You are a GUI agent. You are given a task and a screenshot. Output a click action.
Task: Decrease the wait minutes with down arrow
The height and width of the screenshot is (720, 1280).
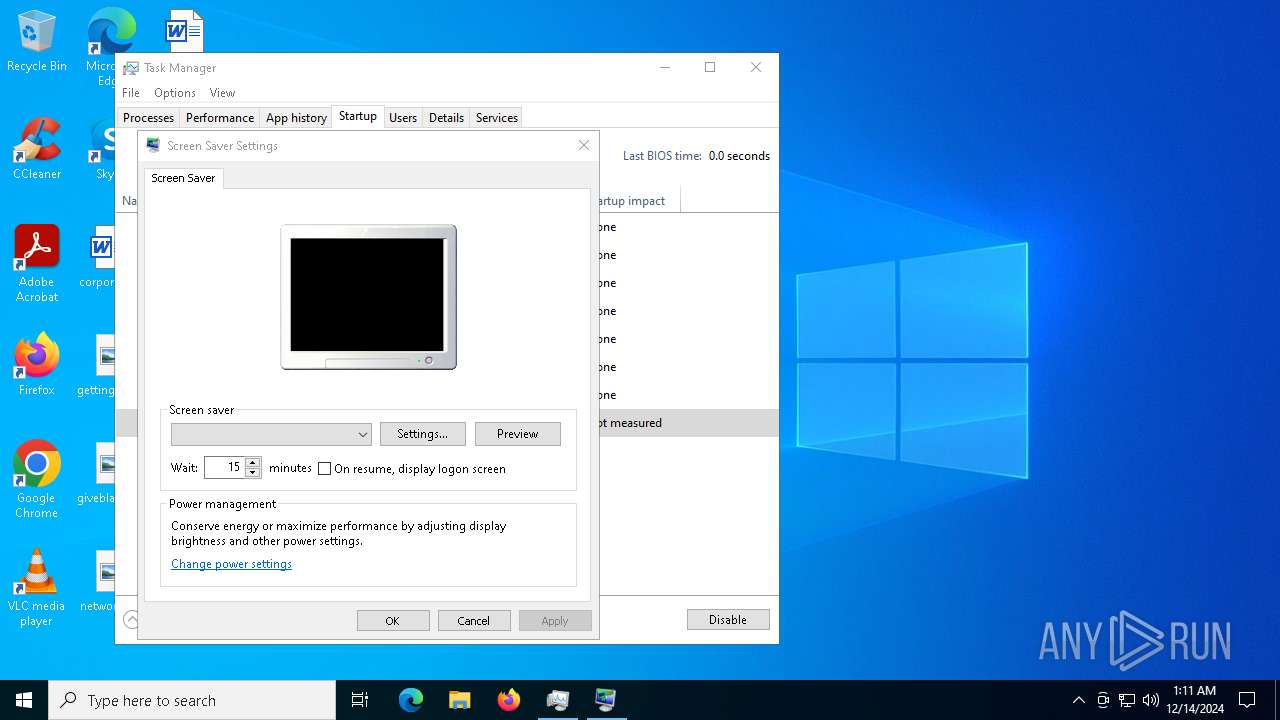tap(253, 472)
